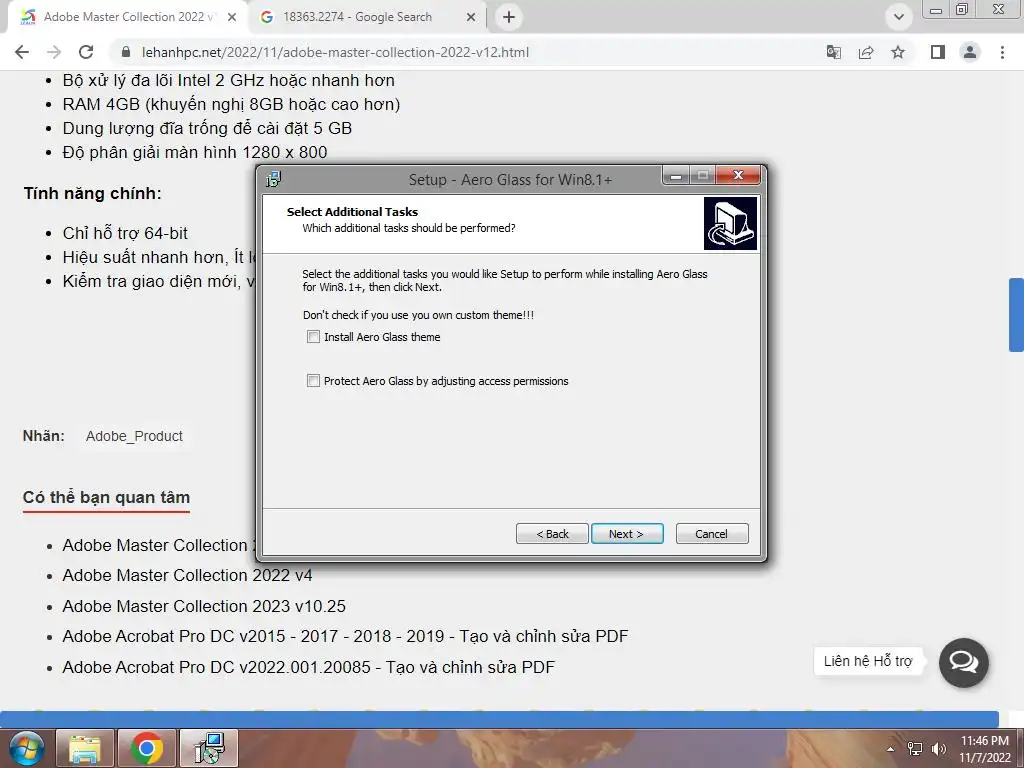Viewport: 1024px width, 768px height.
Task: Switch to Adobe Master Collection 2022 tab
Action: point(127,17)
